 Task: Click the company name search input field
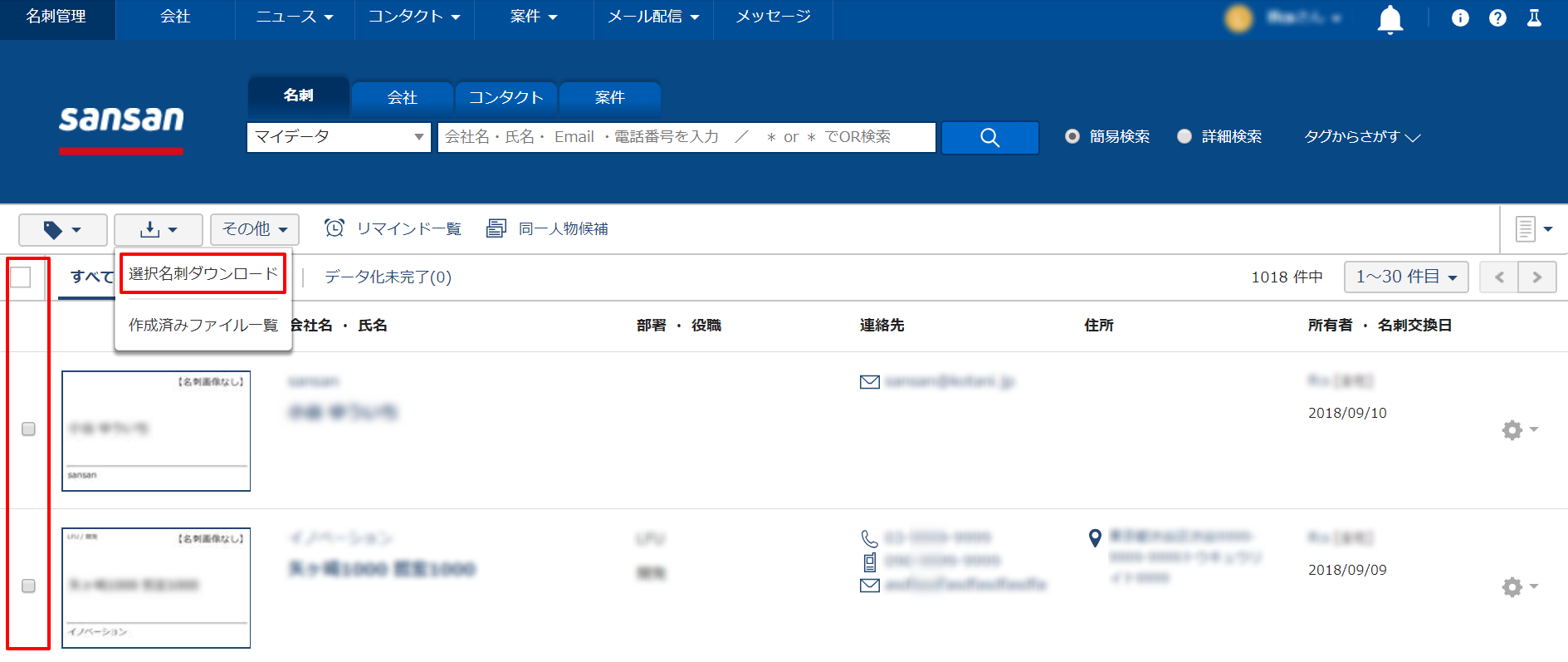686,137
